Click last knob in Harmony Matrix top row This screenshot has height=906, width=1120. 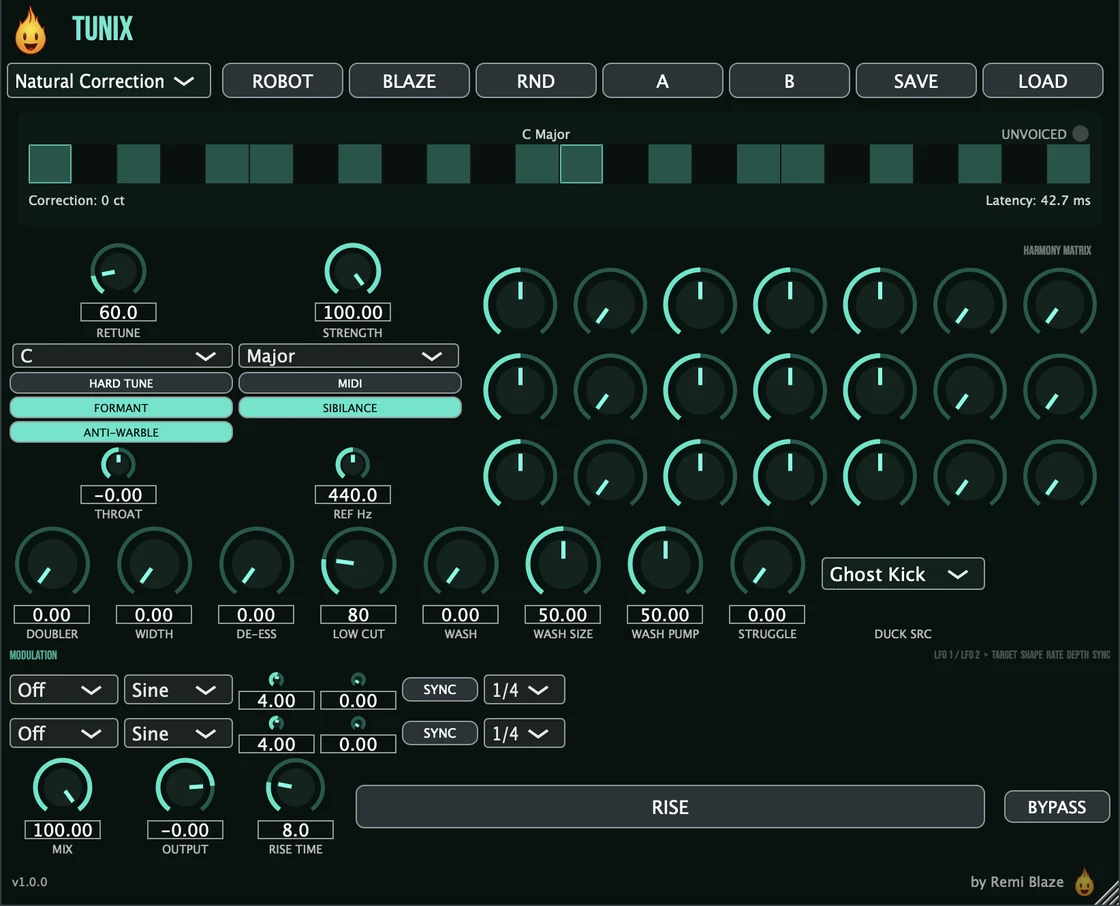pyautogui.click(x=1060, y=304)
